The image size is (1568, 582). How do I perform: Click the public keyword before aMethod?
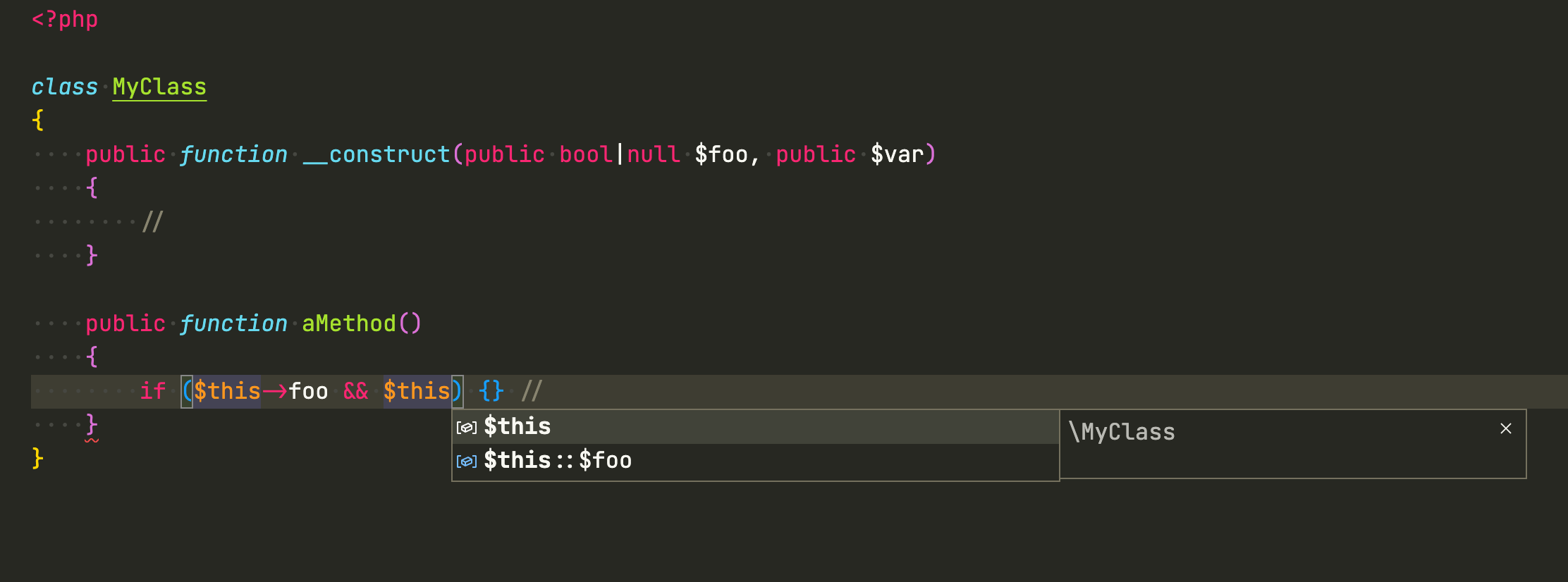pyautogui.click(x=125, y=323)
